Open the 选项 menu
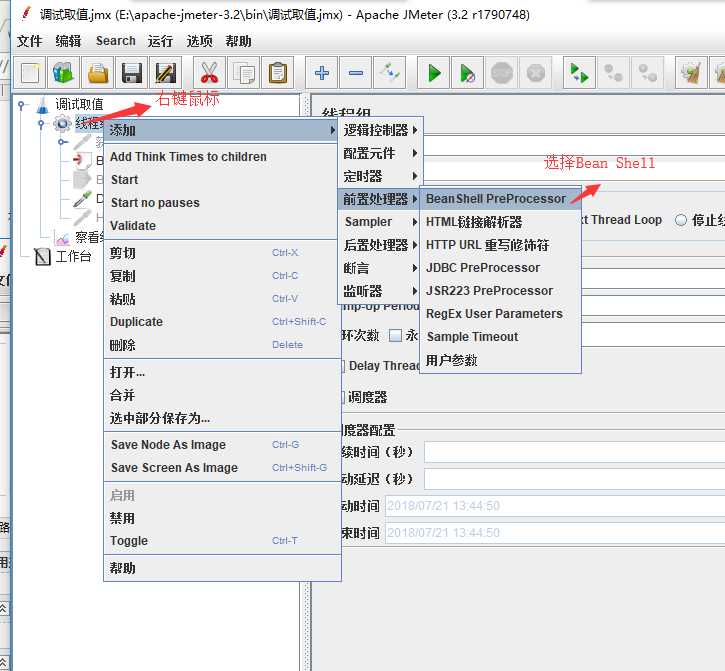 (199, 41)
